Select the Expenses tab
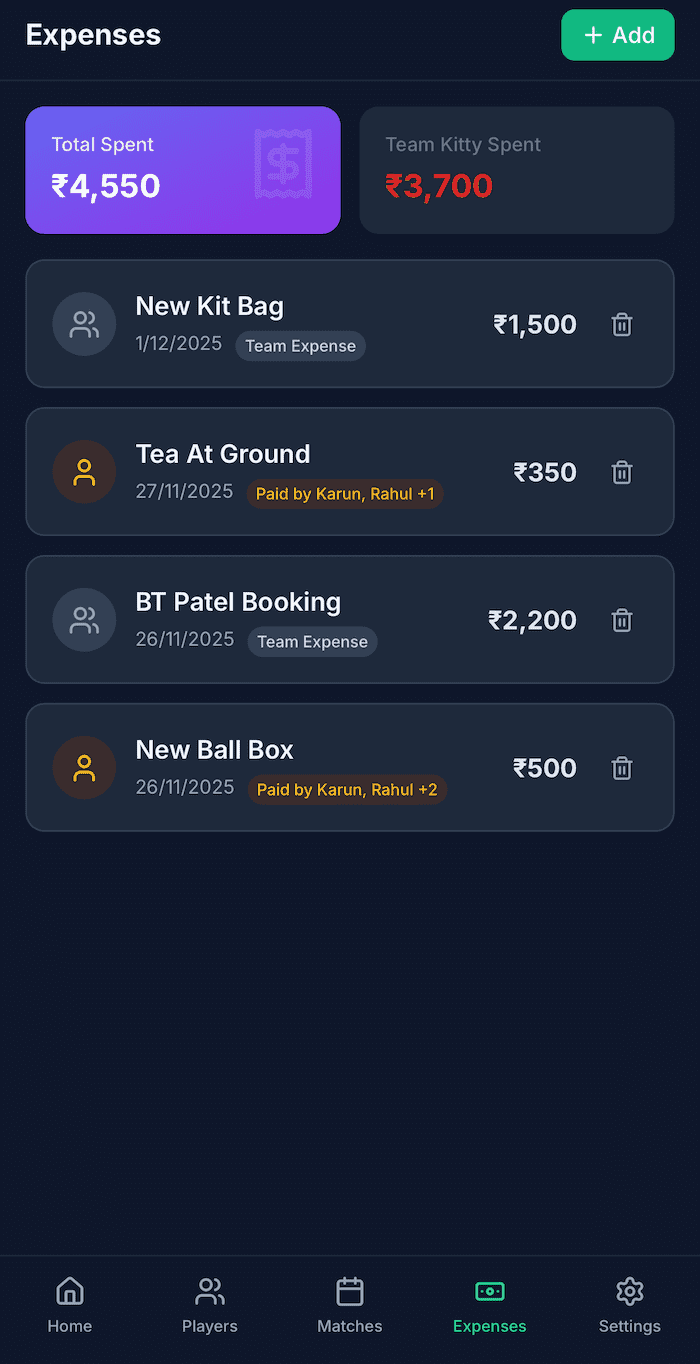This screenshot has height=1364, width=700. tap(490, 1305)
